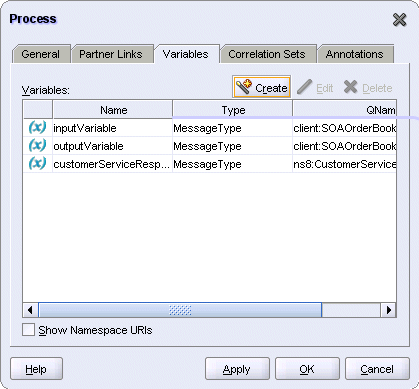This screenshot has width=419, height=389.
Task: Enable Show Namespace URIs checkbox
Action: 28,330
